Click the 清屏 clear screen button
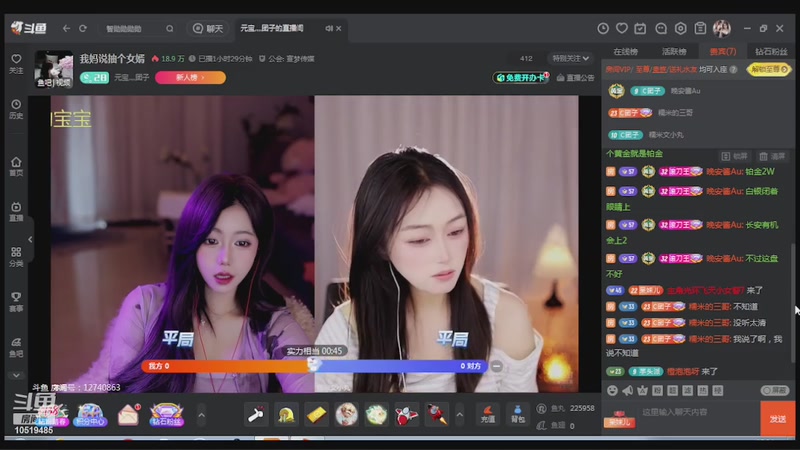 772,156
